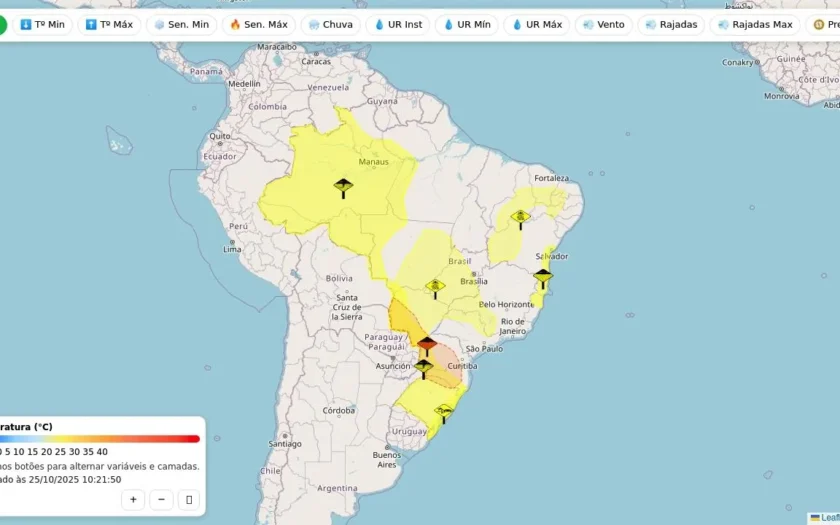This screenshot has width=840, height=525.
Task: Show the Vento wind layer
Action: [x=604, y=25]
